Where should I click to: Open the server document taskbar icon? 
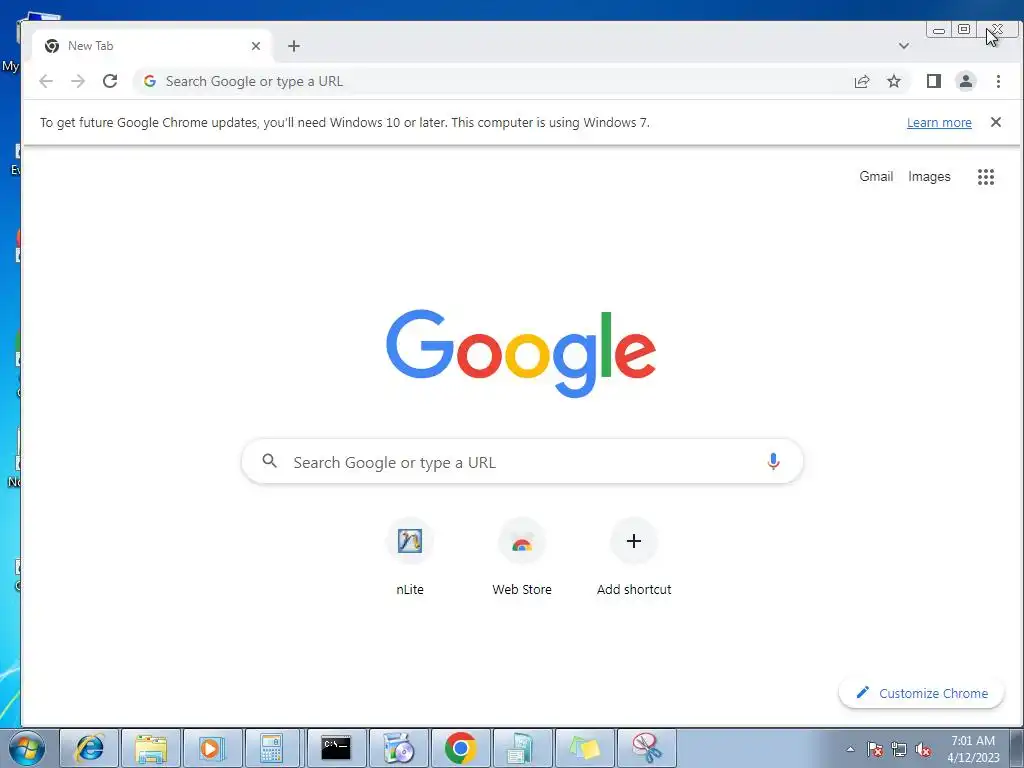click(x=522, y=748)
